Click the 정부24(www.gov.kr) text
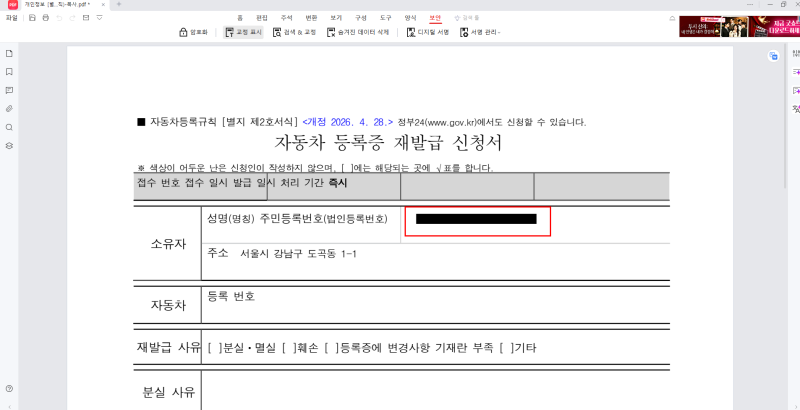Screen dimensions: 800x410 [437, 122]
